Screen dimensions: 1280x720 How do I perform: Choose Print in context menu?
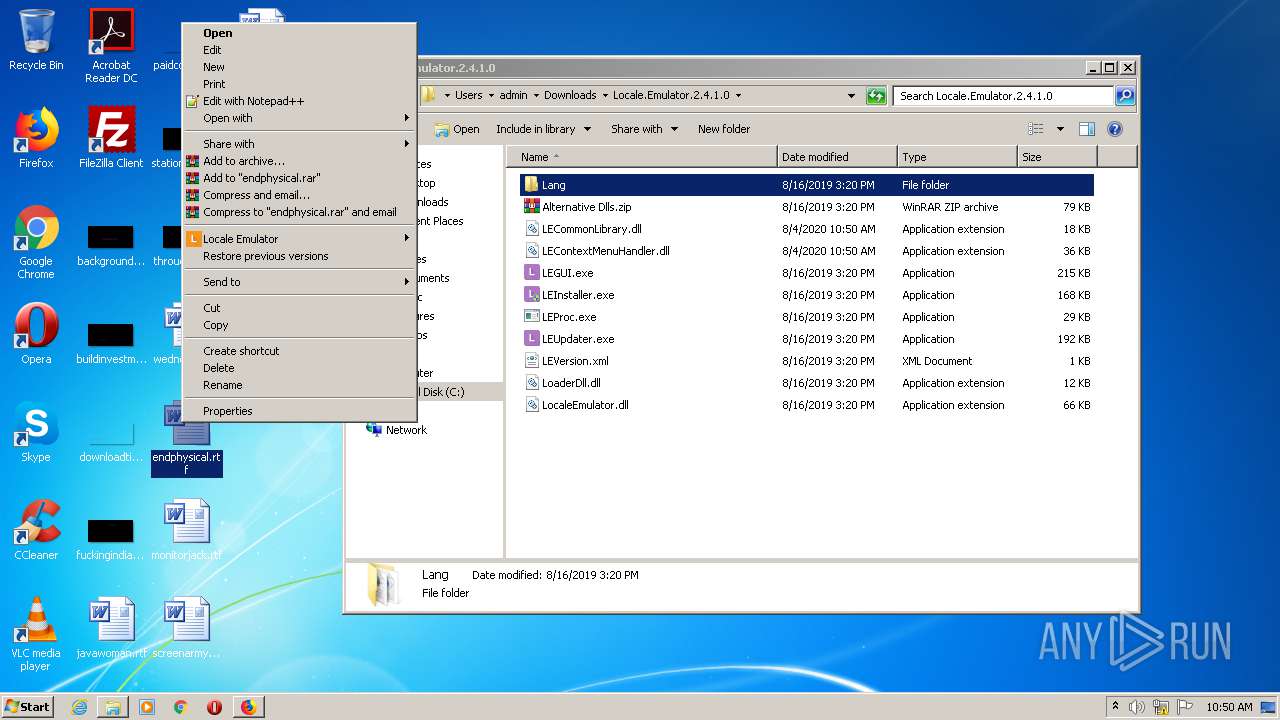(x=299, y=84)
